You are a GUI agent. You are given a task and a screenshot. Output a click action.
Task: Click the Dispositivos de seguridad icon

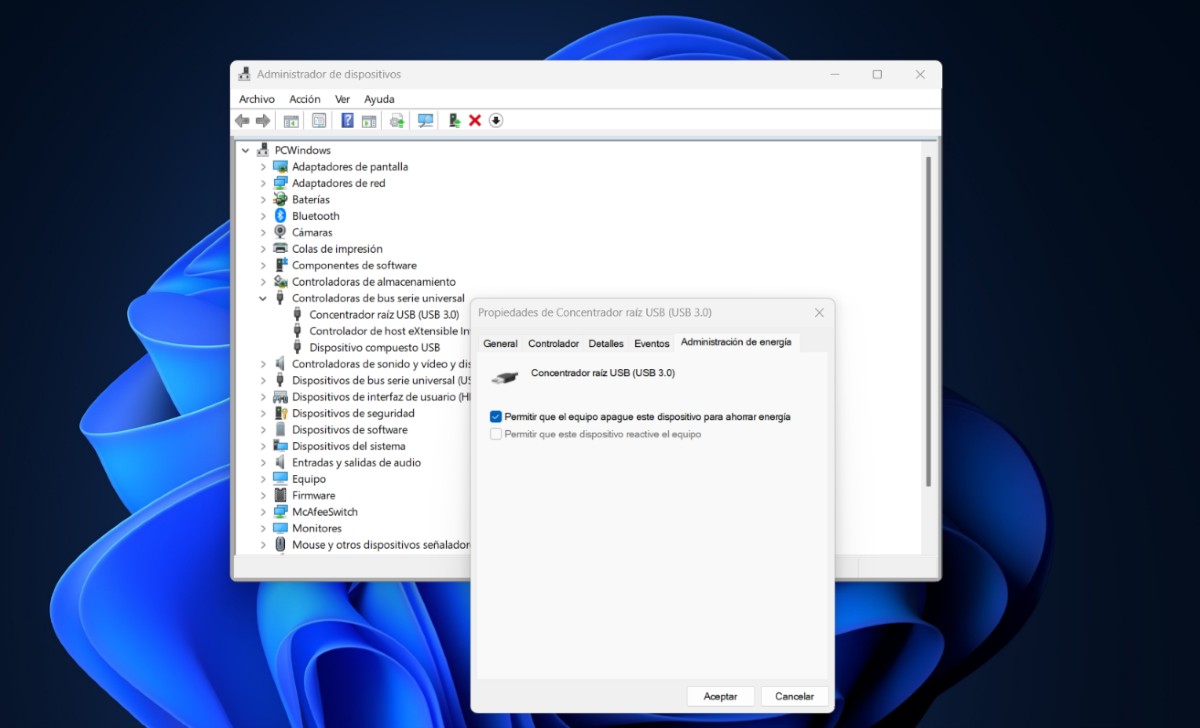point(281,413)
